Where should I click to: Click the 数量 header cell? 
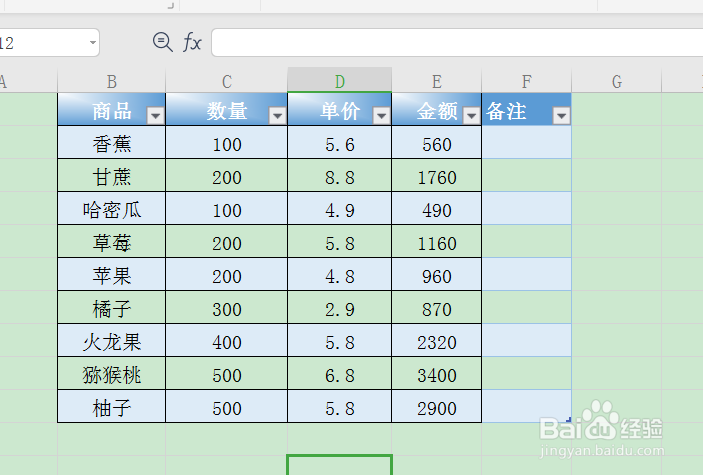pyautogui.click(x=226, y=109)
